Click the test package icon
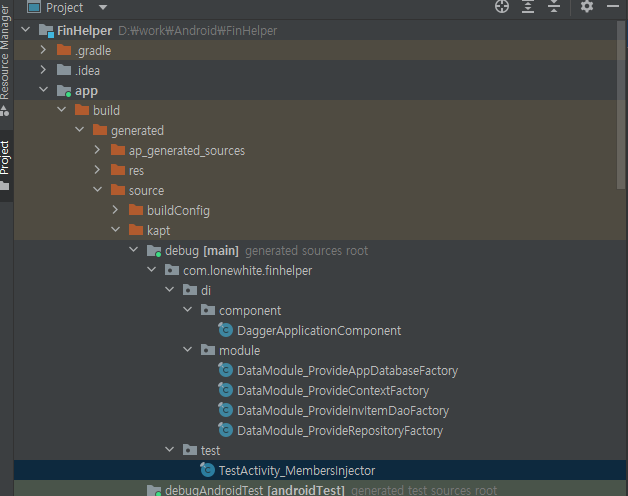 (190, 450)
